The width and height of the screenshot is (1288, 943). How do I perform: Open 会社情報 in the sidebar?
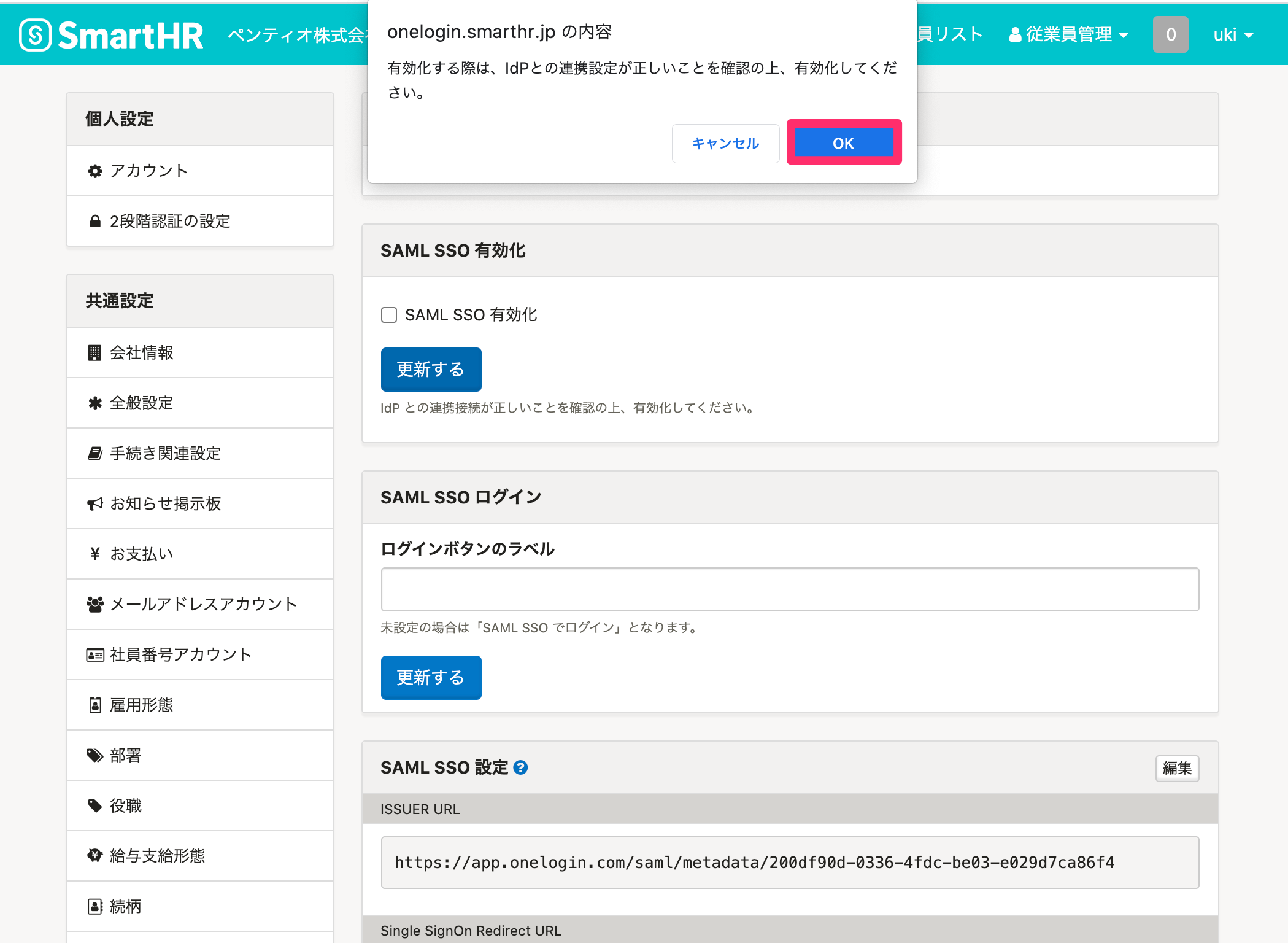tap(200, 352)
